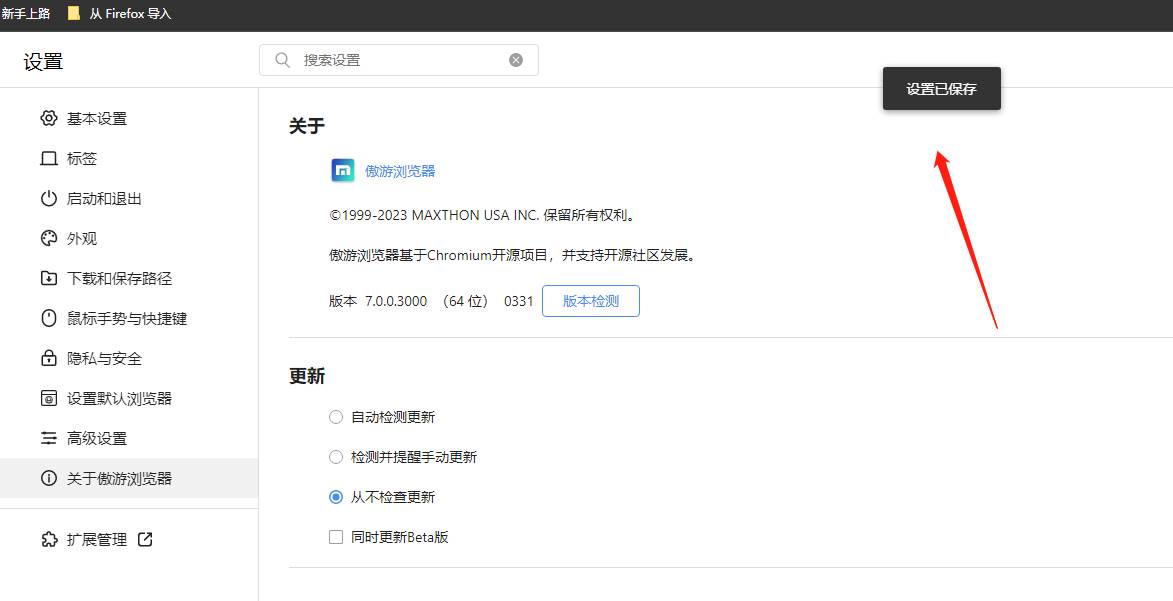Click the info icon for 关于傲游浏览器
Screen dimensions: 1173x601
(49, 478)
